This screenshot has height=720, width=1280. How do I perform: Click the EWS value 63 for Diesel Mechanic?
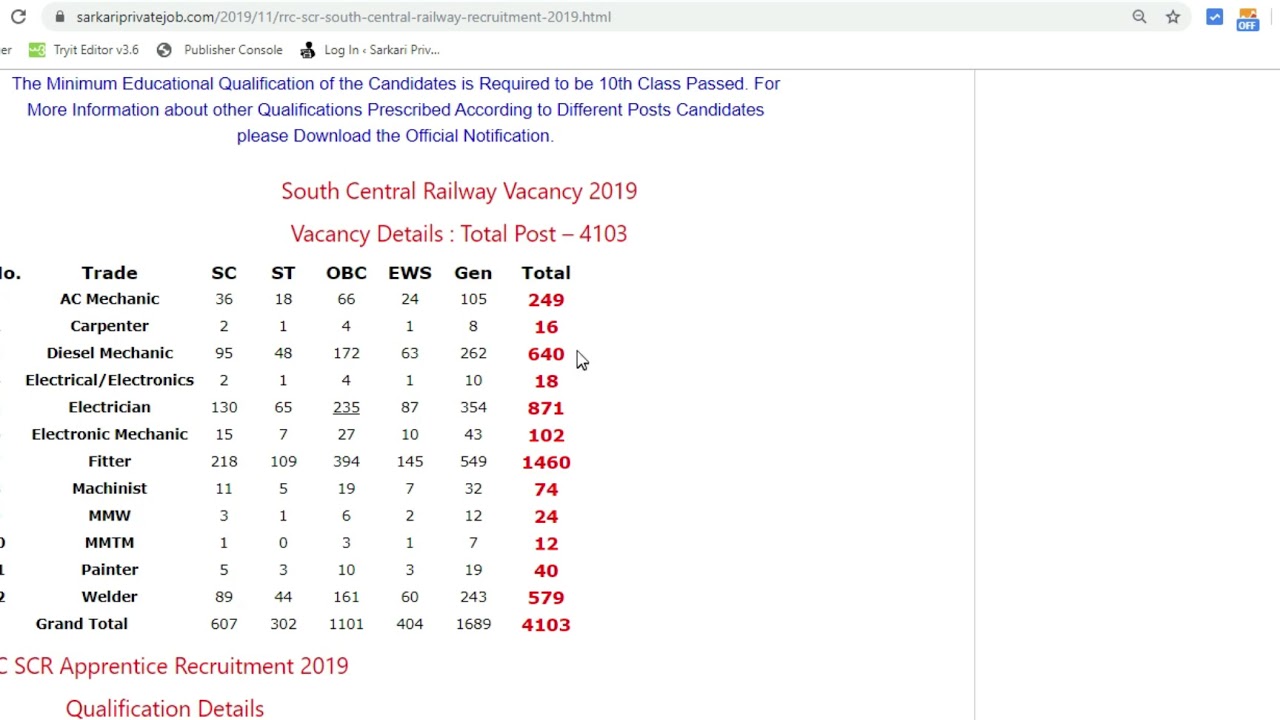coord(410,353)
